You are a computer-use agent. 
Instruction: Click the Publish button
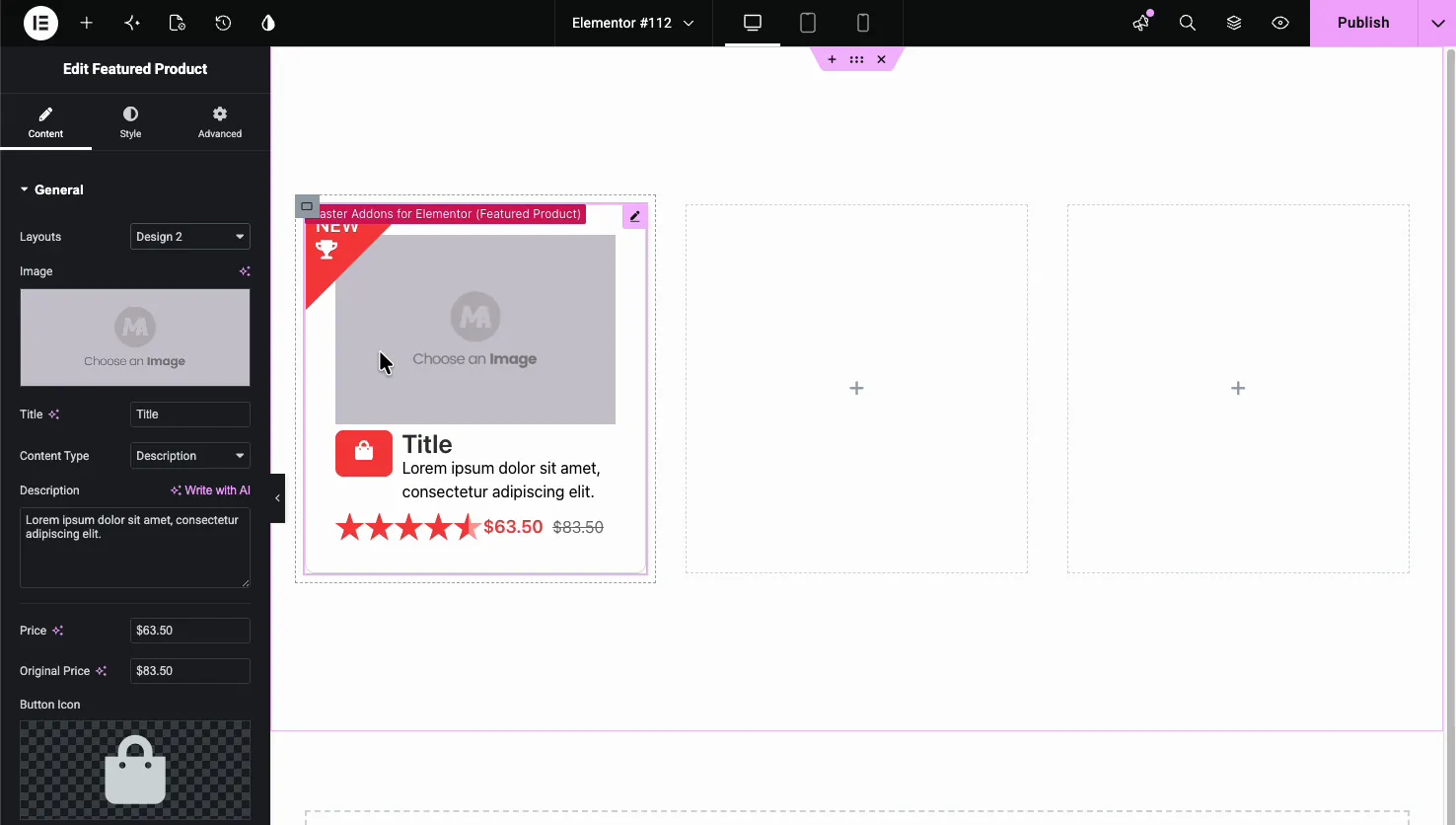click(1363, 23)
